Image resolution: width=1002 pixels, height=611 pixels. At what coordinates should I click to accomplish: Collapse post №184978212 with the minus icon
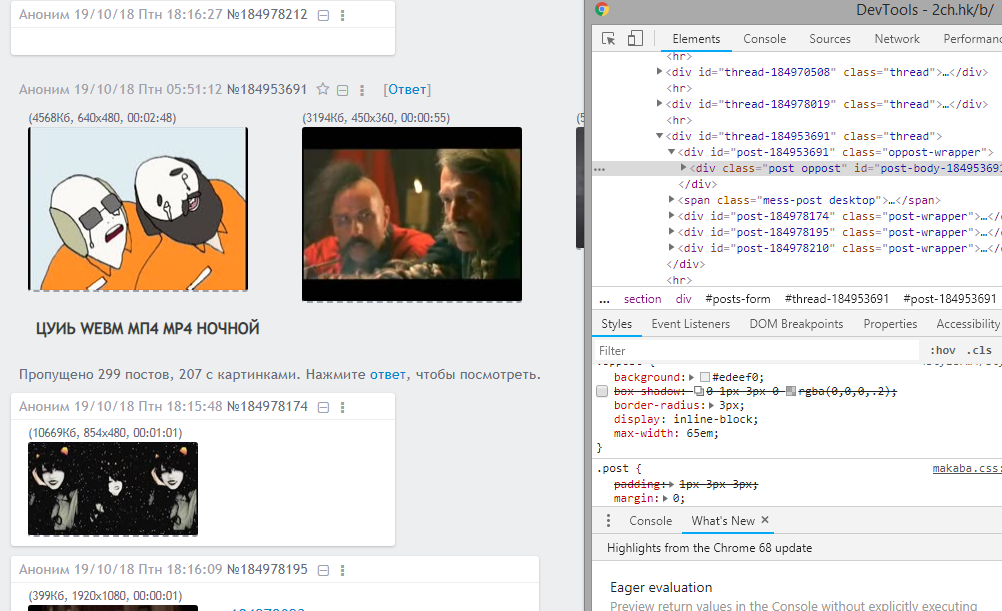coord(323,15)
